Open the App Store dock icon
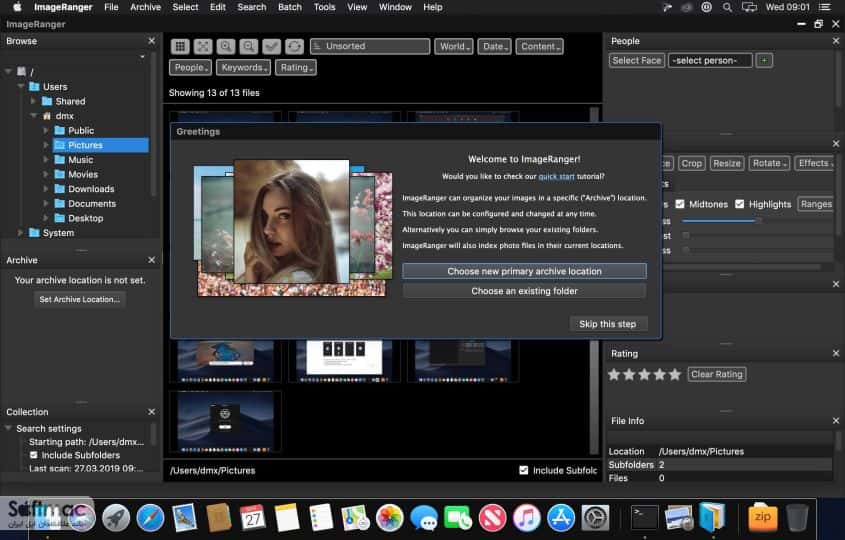Viewport: 845px width, 540px height. 561,518
